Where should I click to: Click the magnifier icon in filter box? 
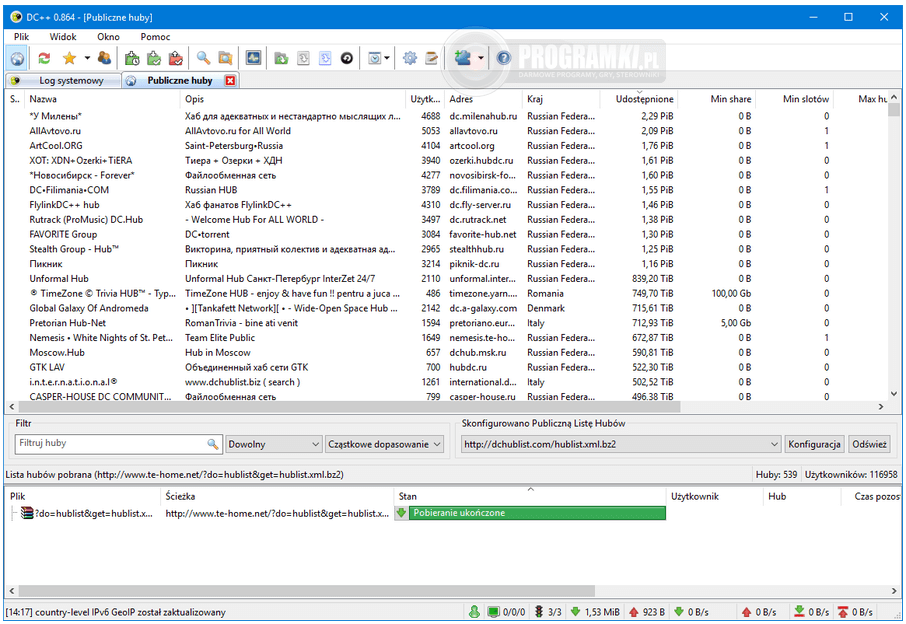213,444
